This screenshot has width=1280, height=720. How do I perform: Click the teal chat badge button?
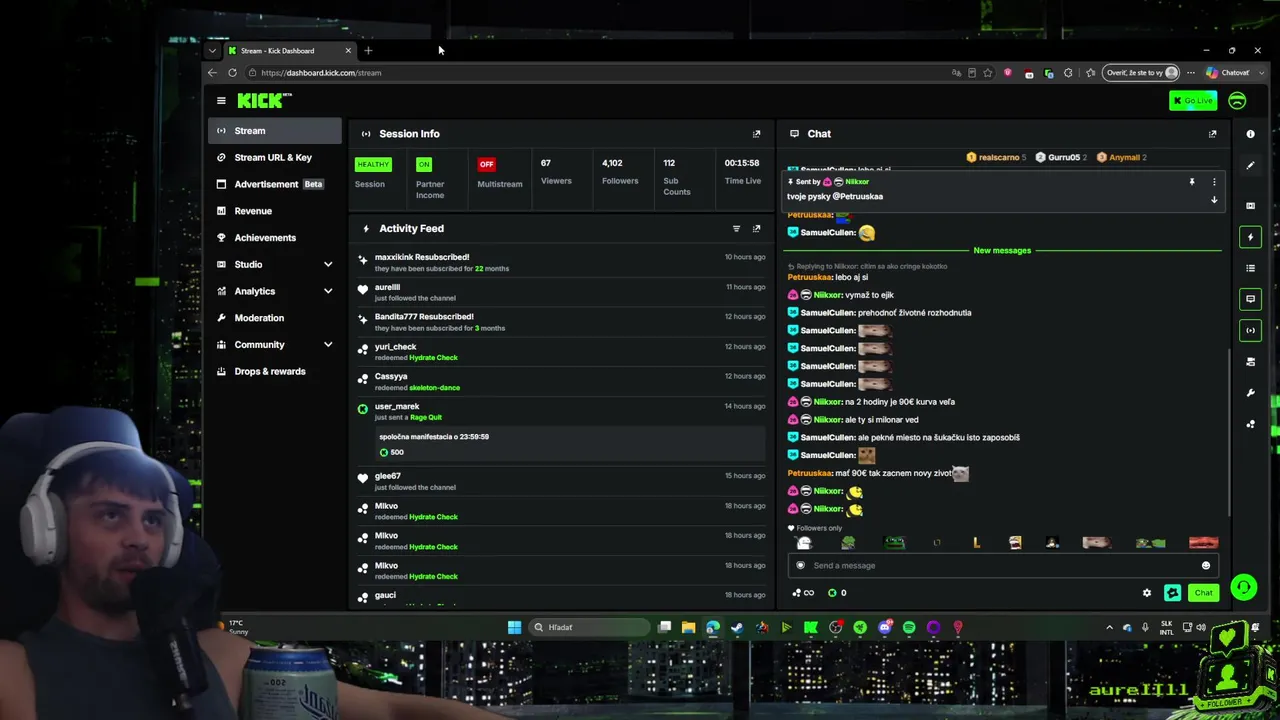(x=1172, y=593)
